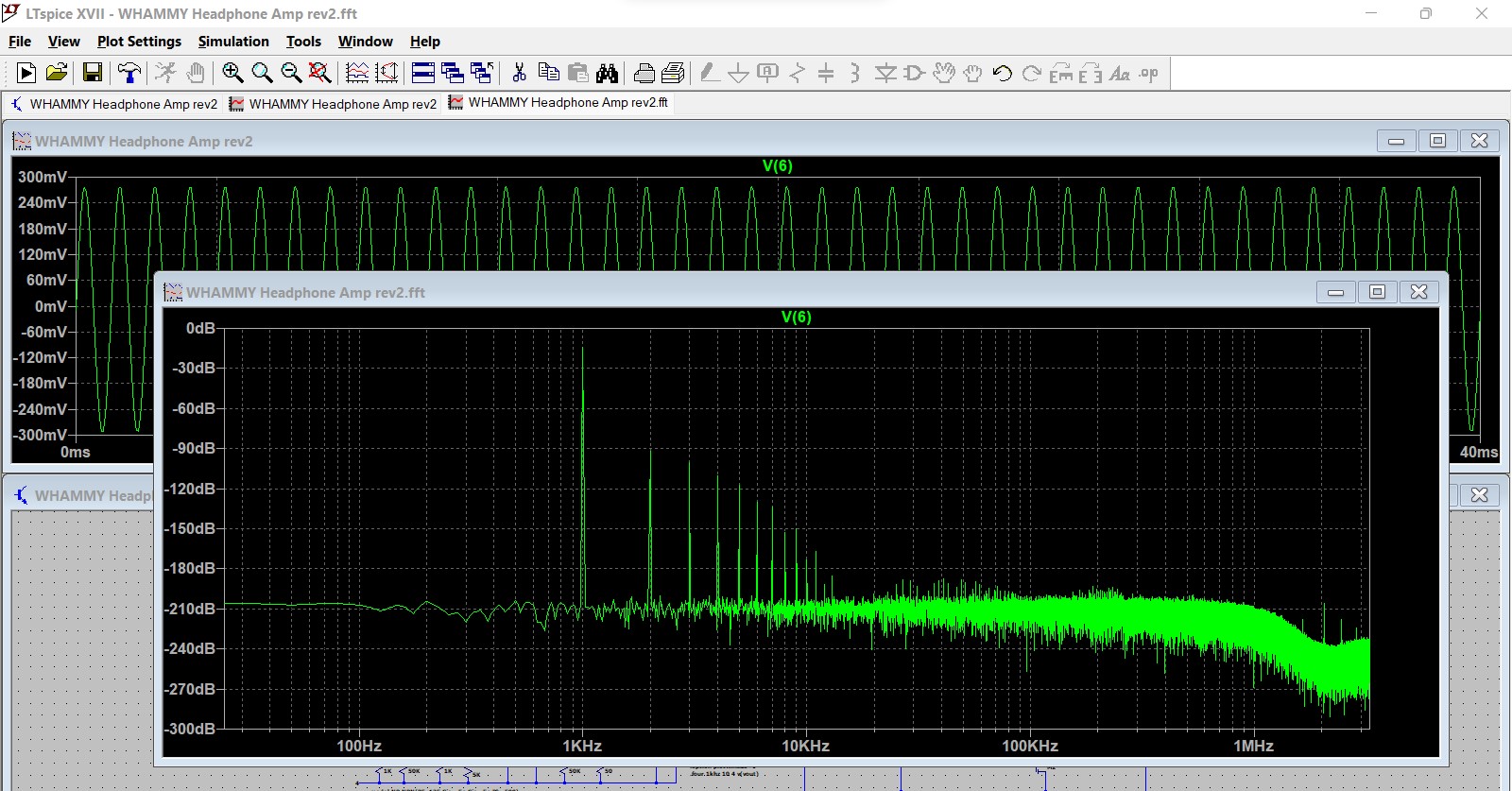Click the Cut scissors icon
1512x791 pixels.
click(x=519, y=73)
